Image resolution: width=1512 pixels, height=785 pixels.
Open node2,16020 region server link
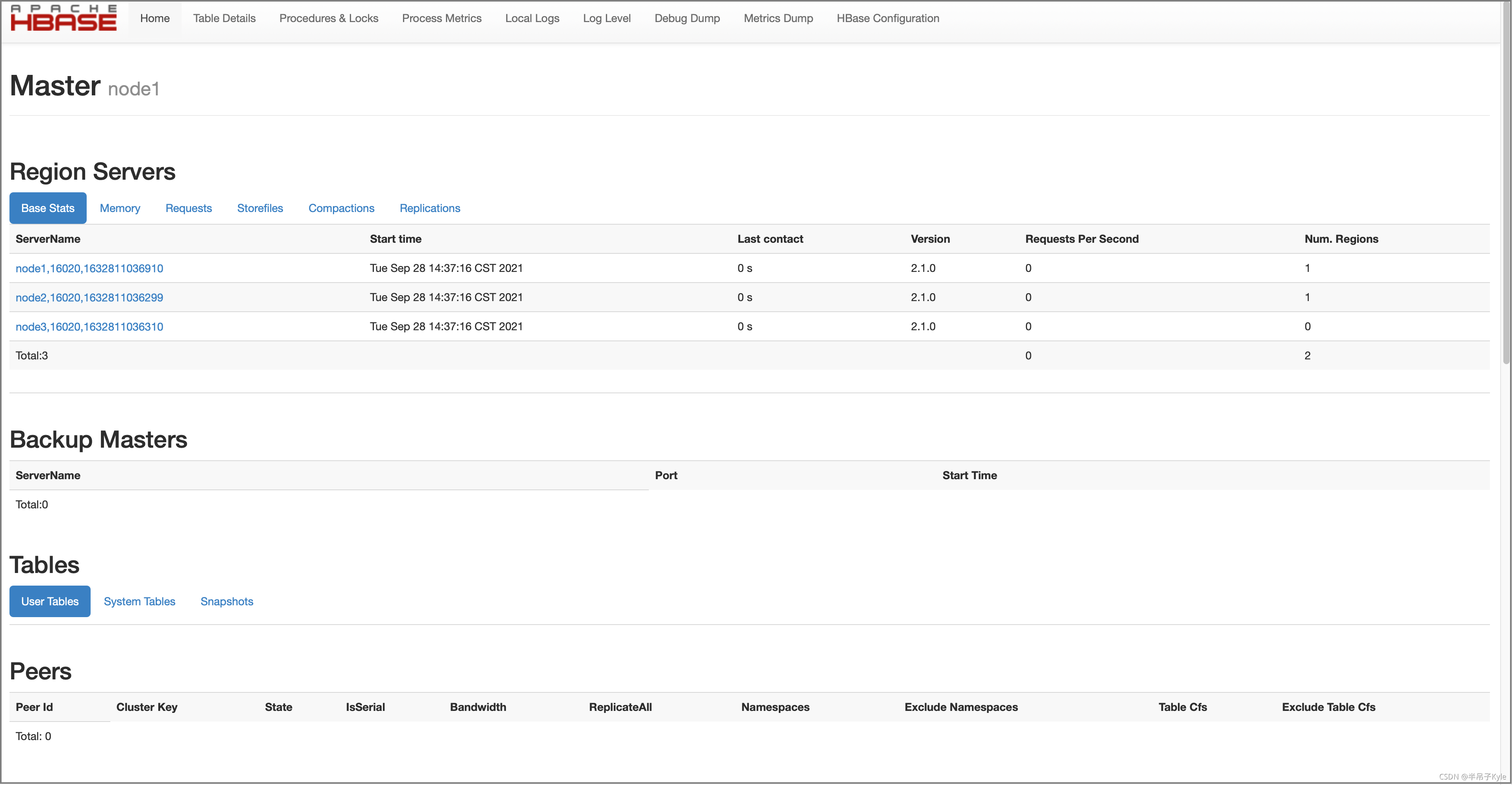click(89, 298)
